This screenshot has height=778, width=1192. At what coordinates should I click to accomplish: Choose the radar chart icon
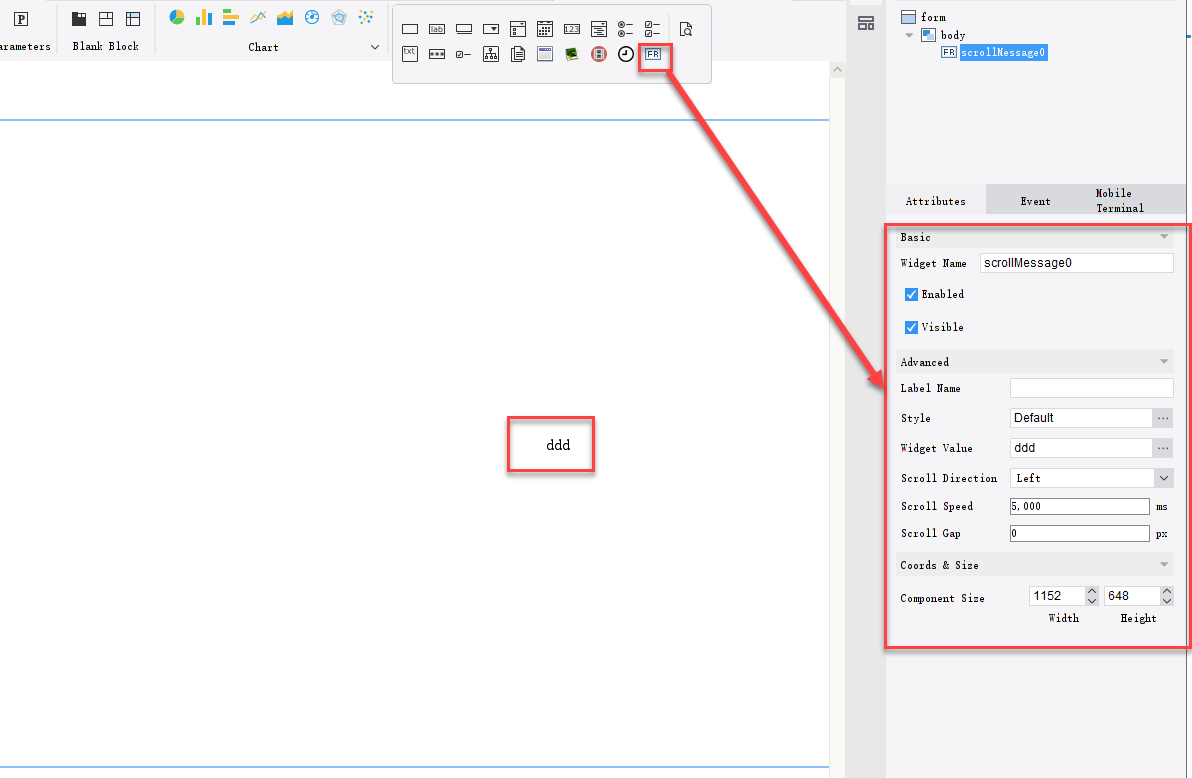point(339,17)
